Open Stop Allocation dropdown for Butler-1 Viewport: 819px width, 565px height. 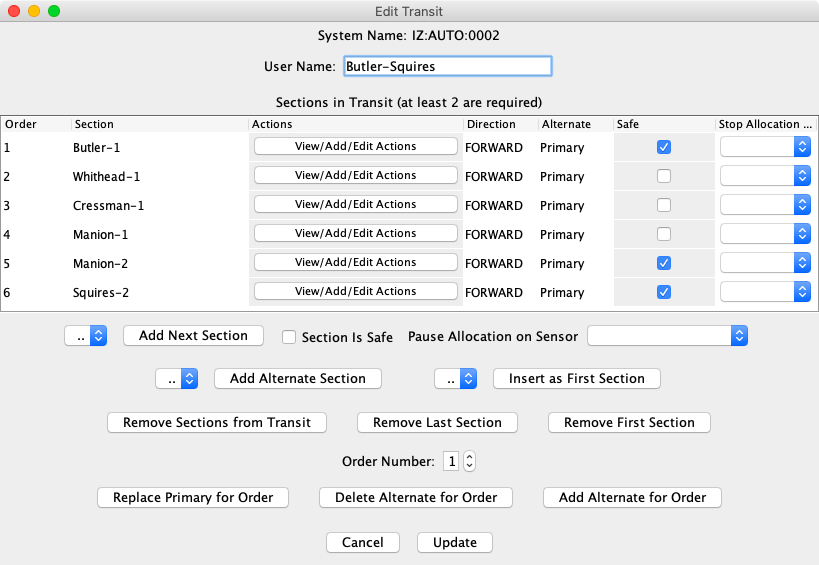pos(765,147)
